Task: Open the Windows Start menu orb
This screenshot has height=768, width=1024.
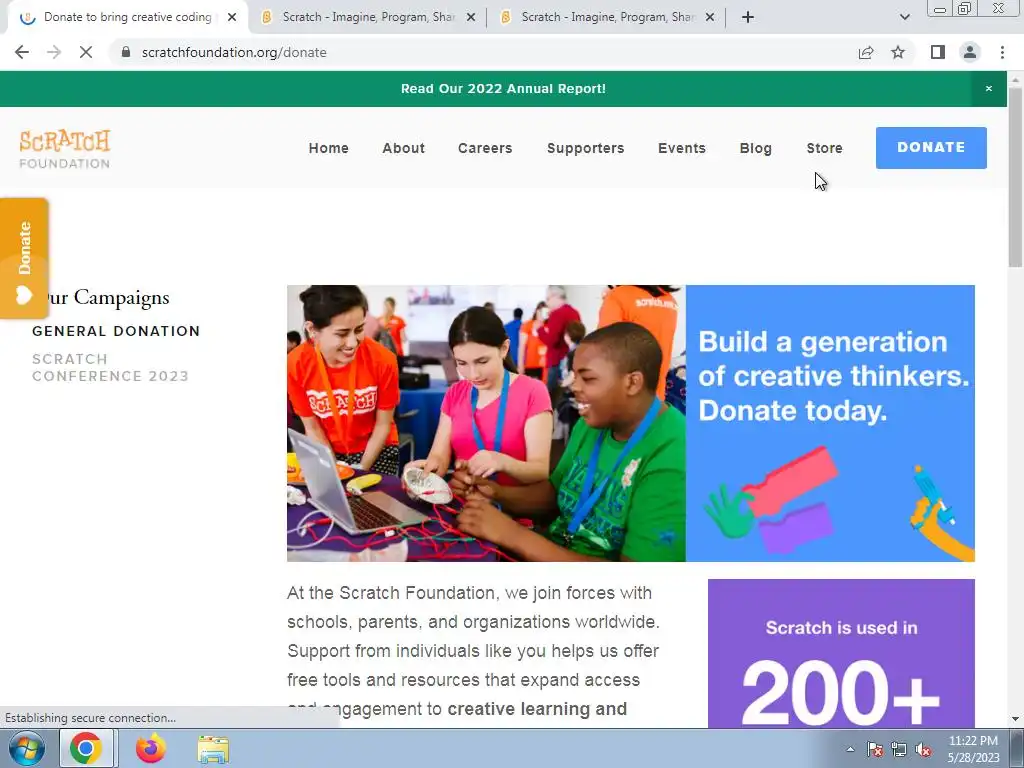Action: click(x=26, y=748)
